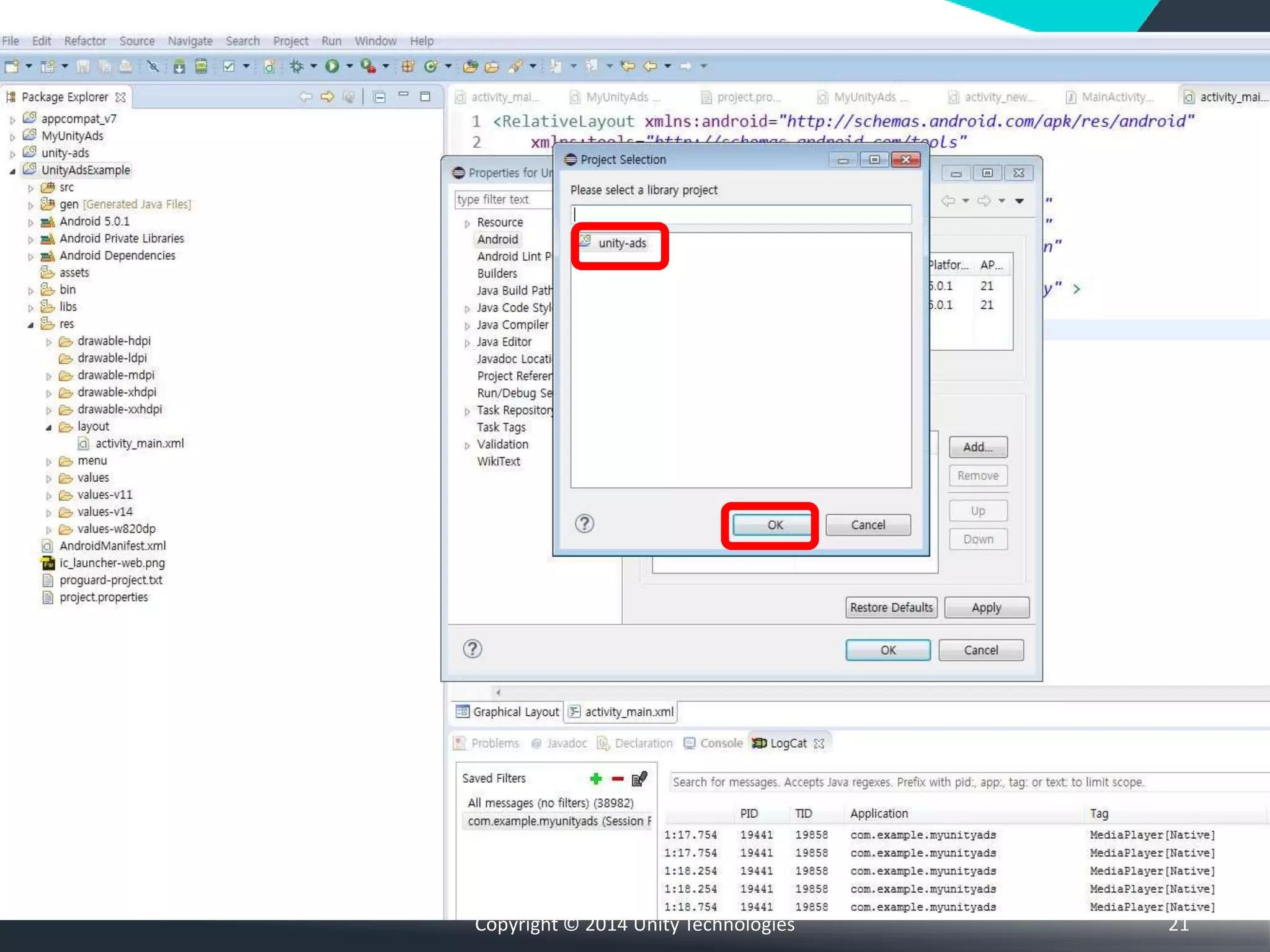
Task: Click the Open Type toolbar icon
Action: tap(470, 66)
